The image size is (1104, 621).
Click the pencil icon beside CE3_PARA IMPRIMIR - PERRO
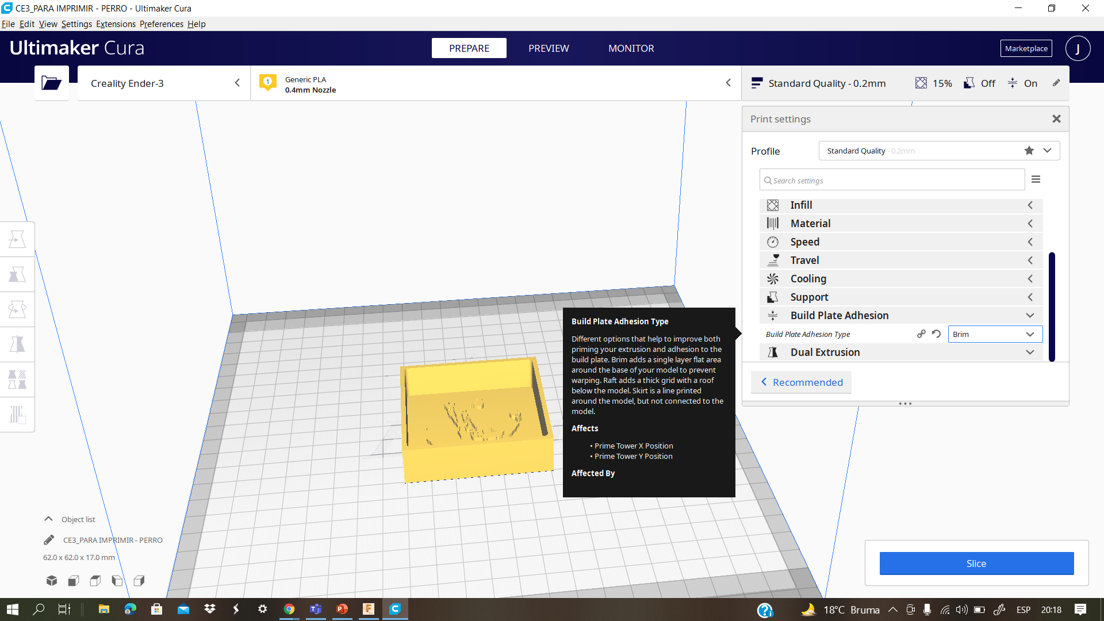click(49, 540)
